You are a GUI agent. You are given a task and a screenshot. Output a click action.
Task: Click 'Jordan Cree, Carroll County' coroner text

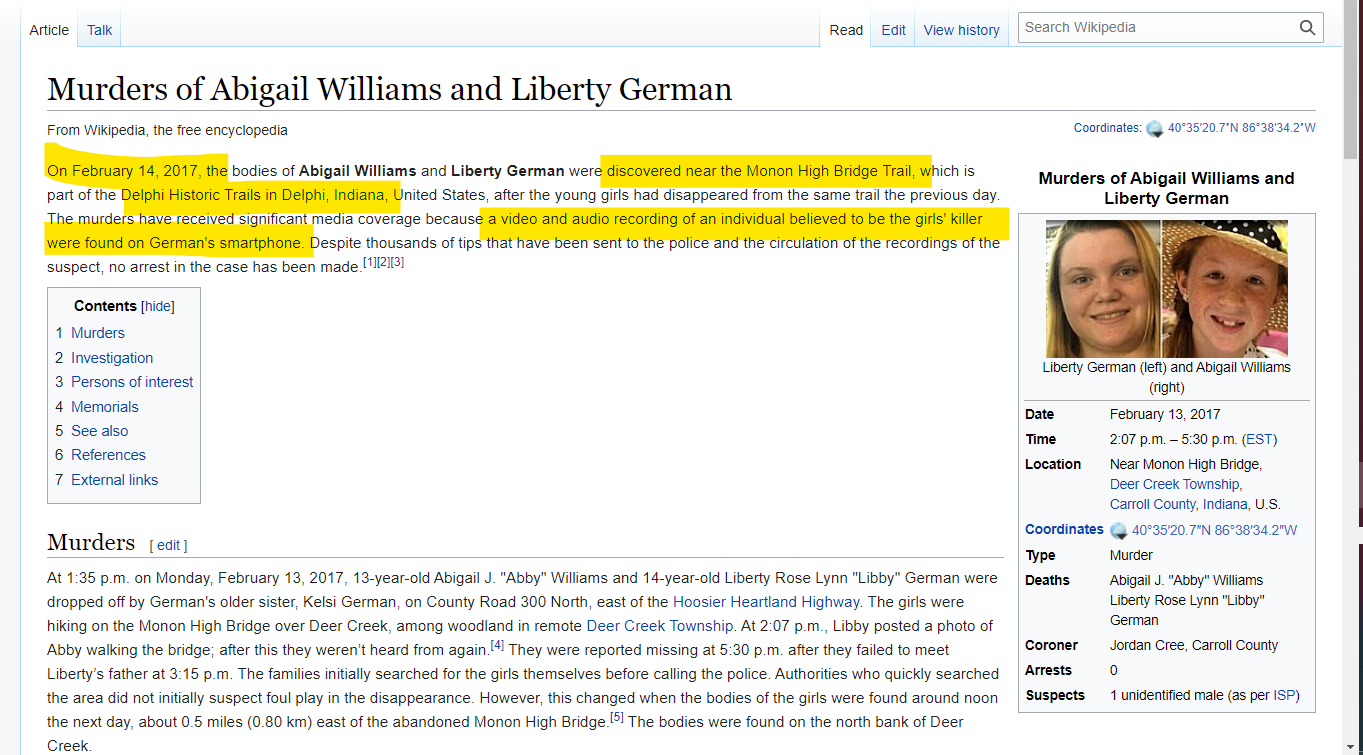tap(1195, 645)
